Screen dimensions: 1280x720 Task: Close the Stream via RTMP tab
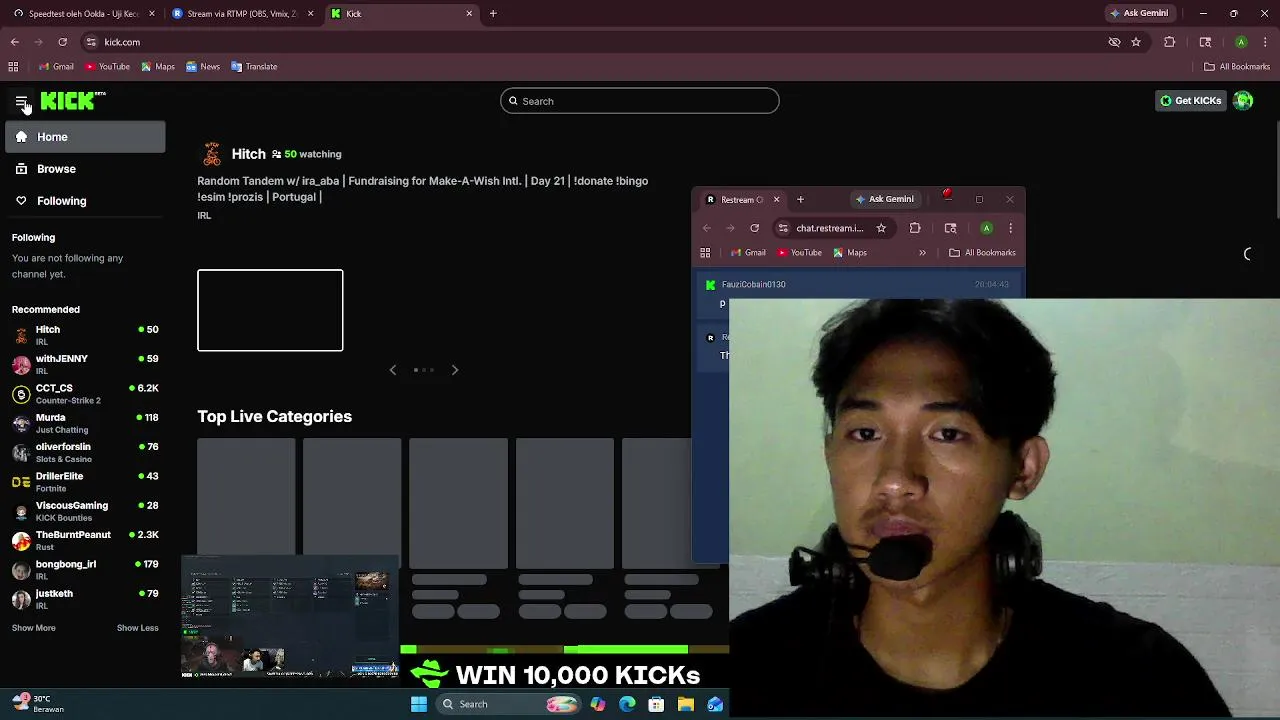coord(311,14)
